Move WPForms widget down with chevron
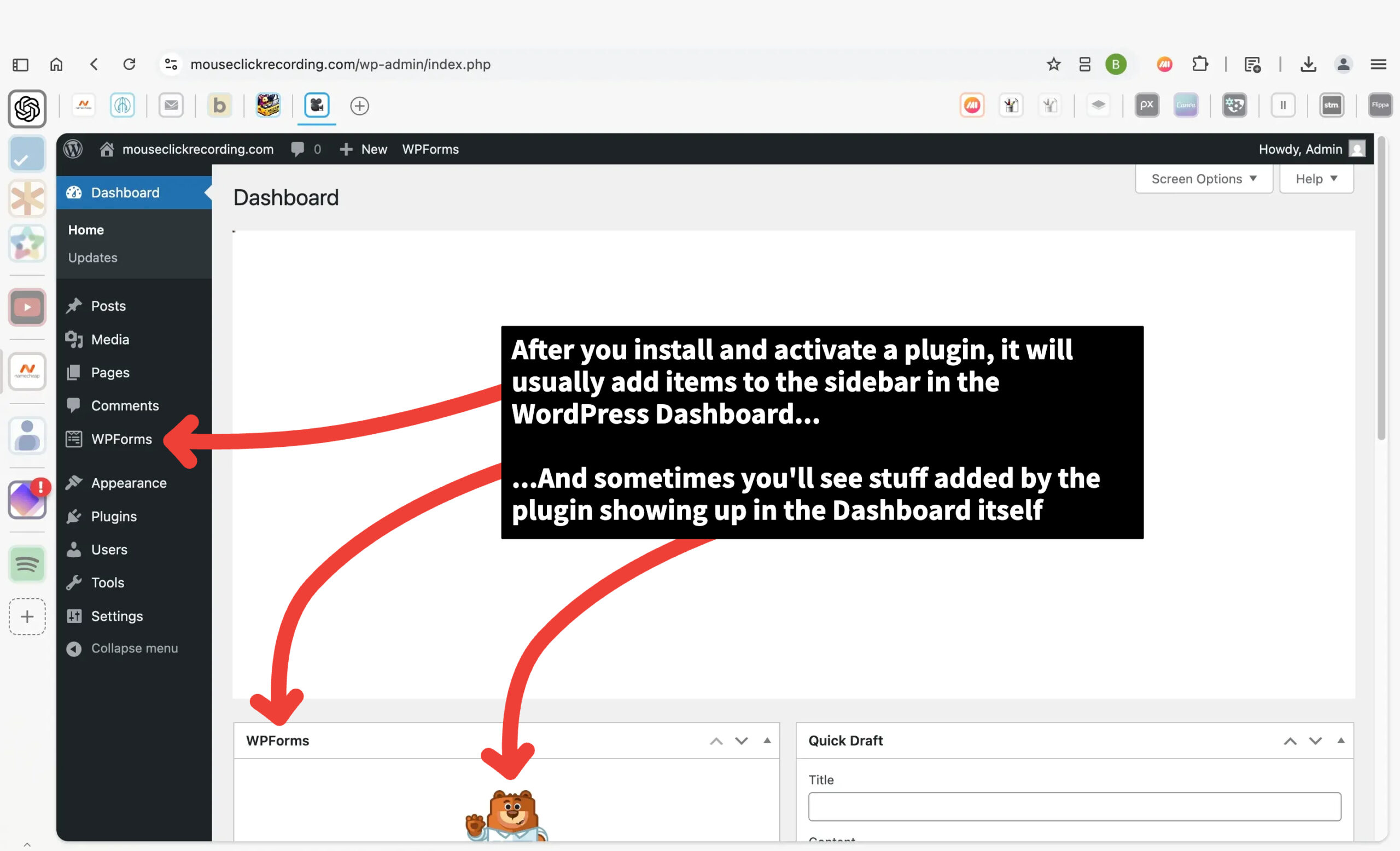Screen dimensions: 1400x851 point(741,741)
